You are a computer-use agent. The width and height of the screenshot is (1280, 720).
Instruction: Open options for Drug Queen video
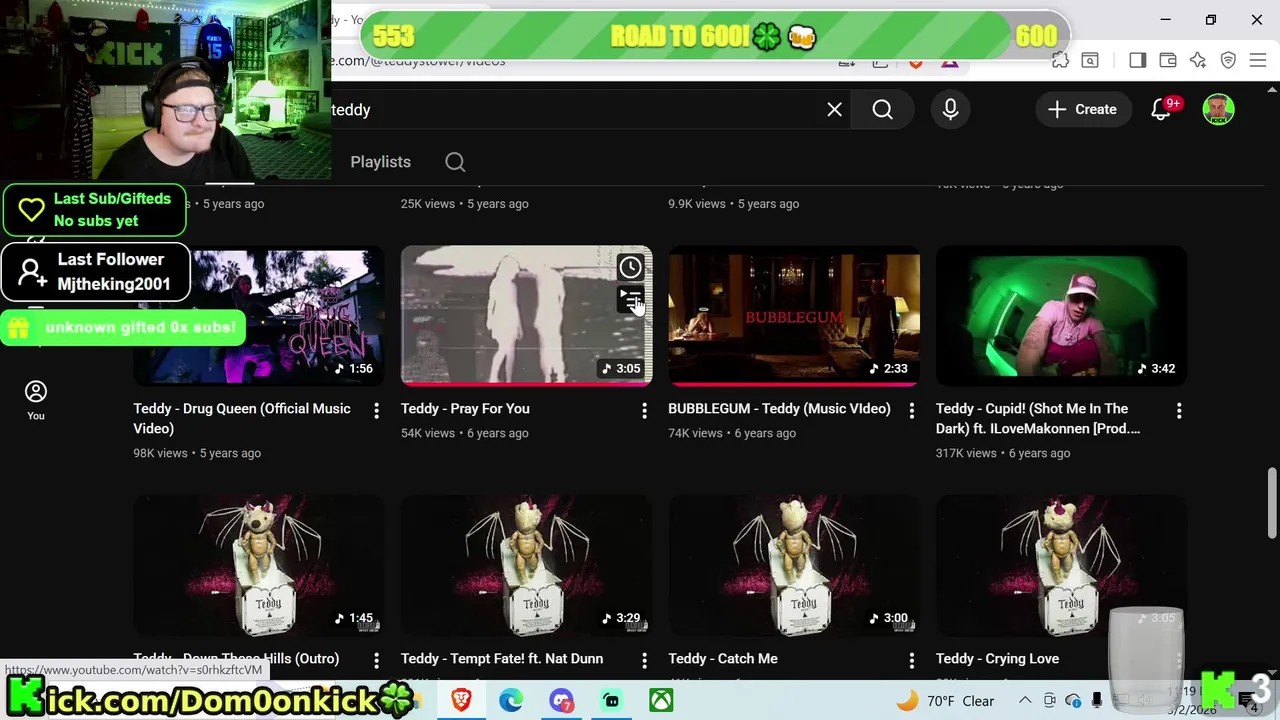click(376, 410)
